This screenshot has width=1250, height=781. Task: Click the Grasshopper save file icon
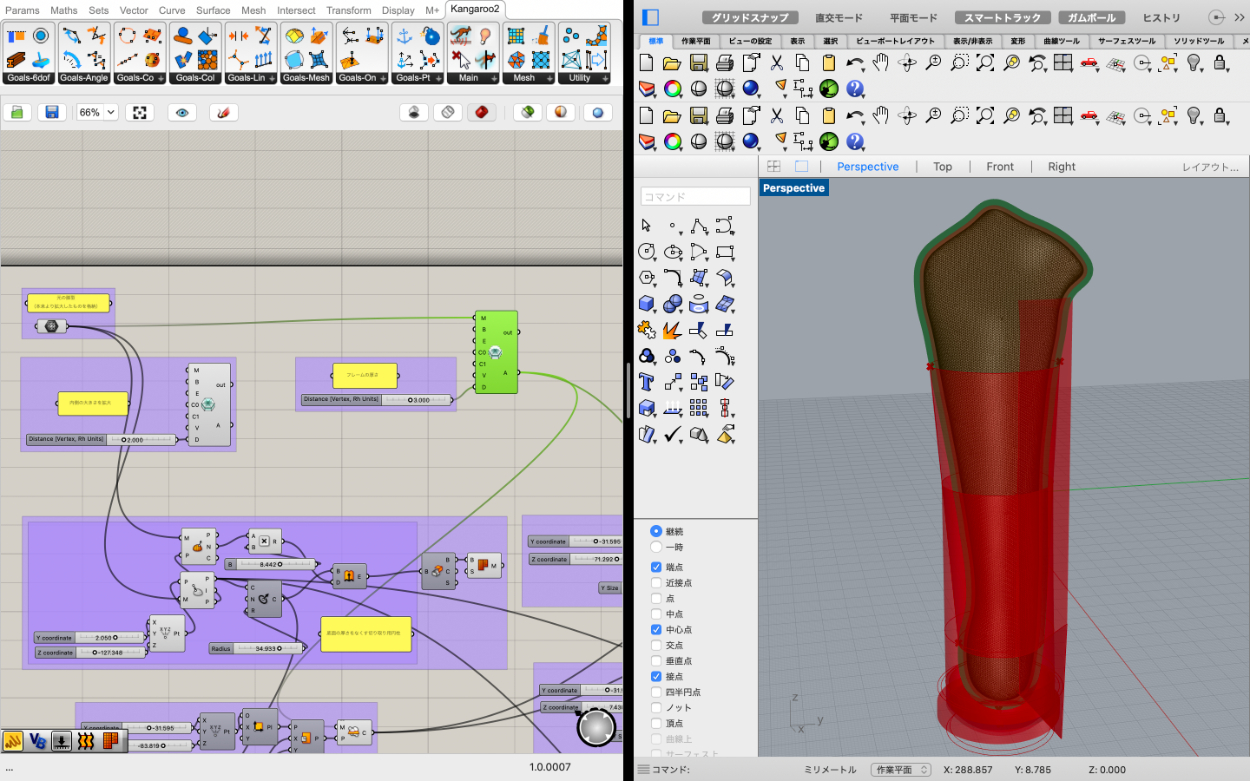point(52,112)
